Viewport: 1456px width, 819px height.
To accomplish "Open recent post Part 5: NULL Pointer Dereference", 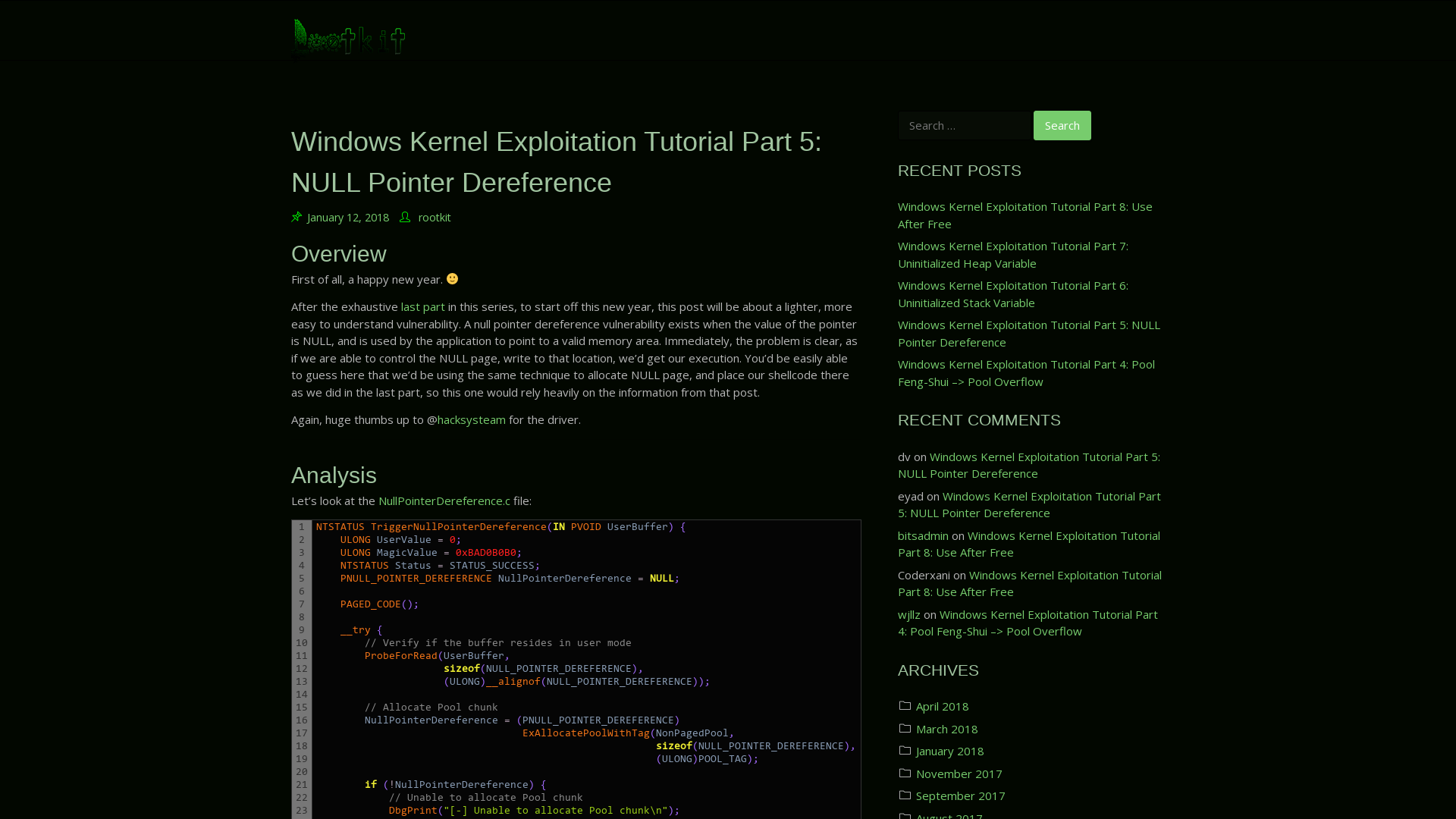I will [x=1029, y=334].
